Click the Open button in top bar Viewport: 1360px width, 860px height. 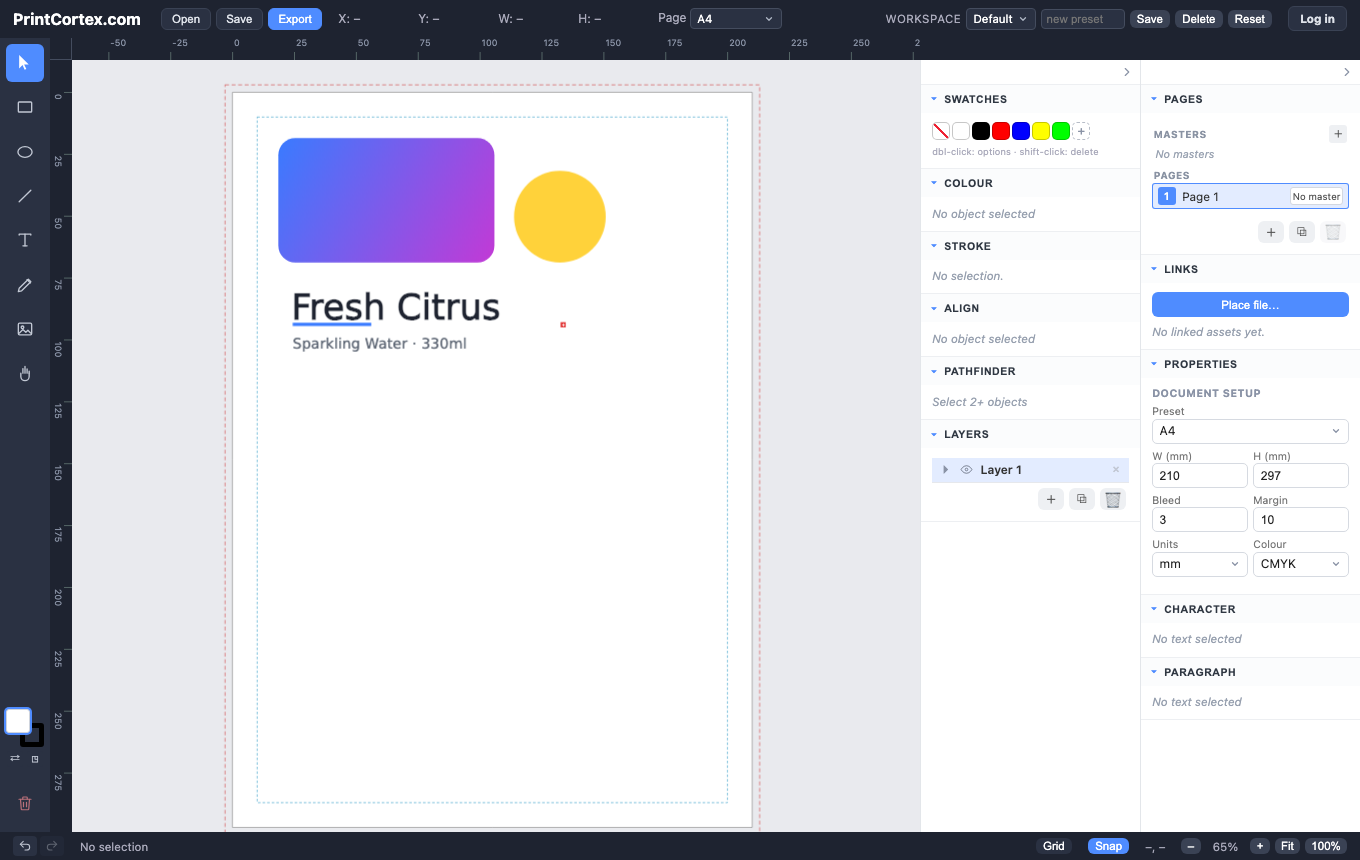(x=186, y=19)
